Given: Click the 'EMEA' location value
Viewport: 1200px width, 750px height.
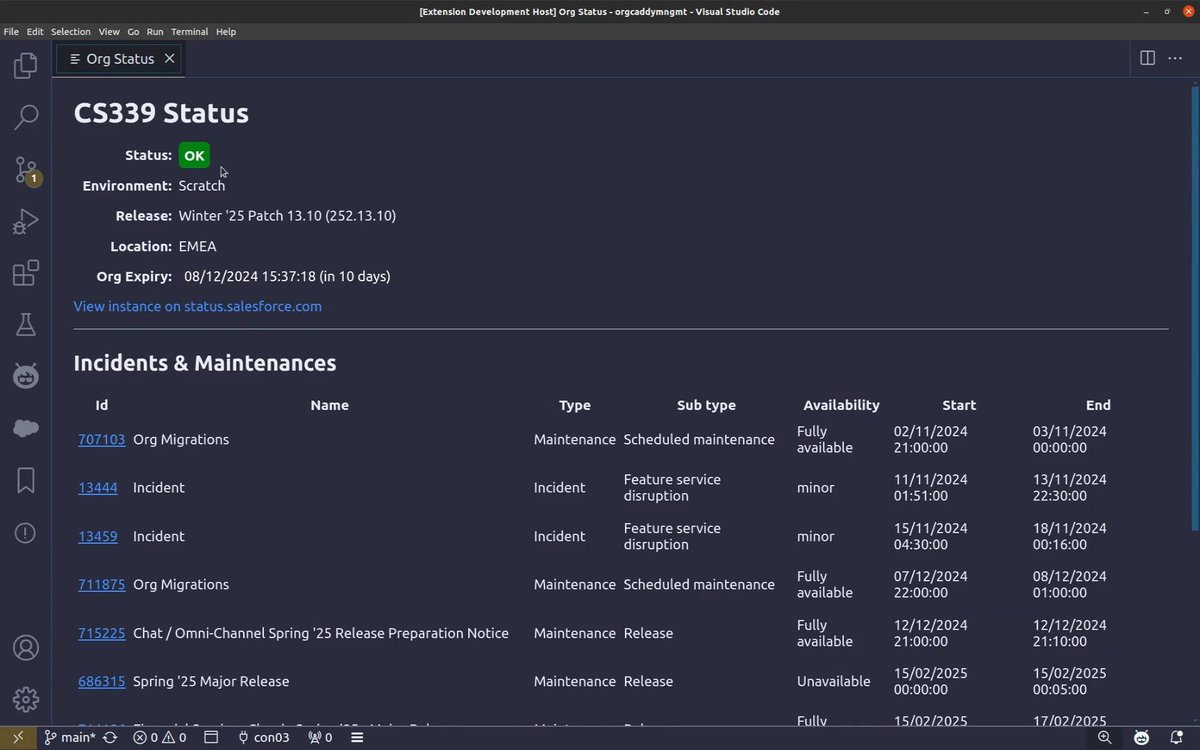Looking at the screenshot, I should click(198, 246).
